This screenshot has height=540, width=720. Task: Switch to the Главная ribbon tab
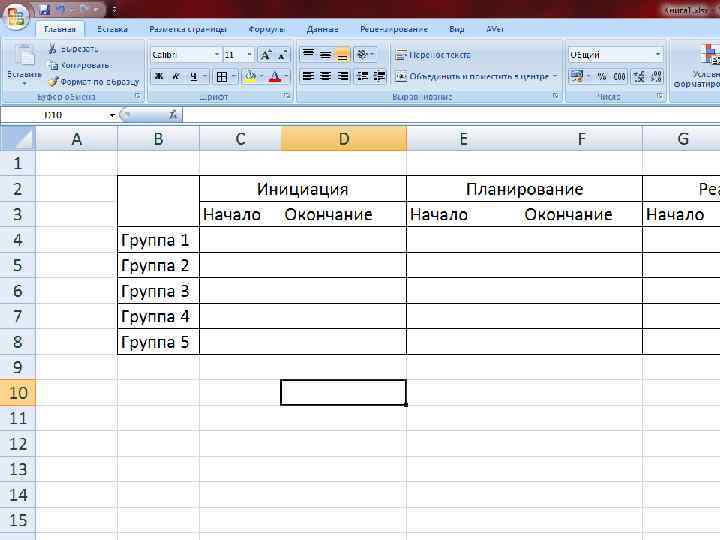point(60,29)
